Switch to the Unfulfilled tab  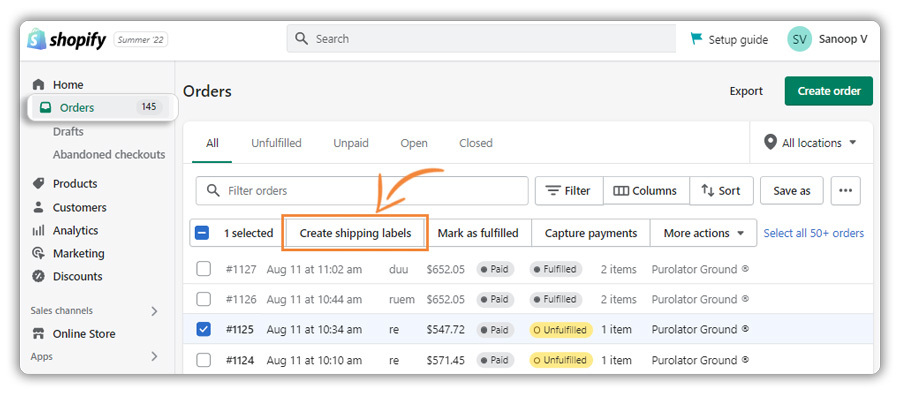coord(276,143)
